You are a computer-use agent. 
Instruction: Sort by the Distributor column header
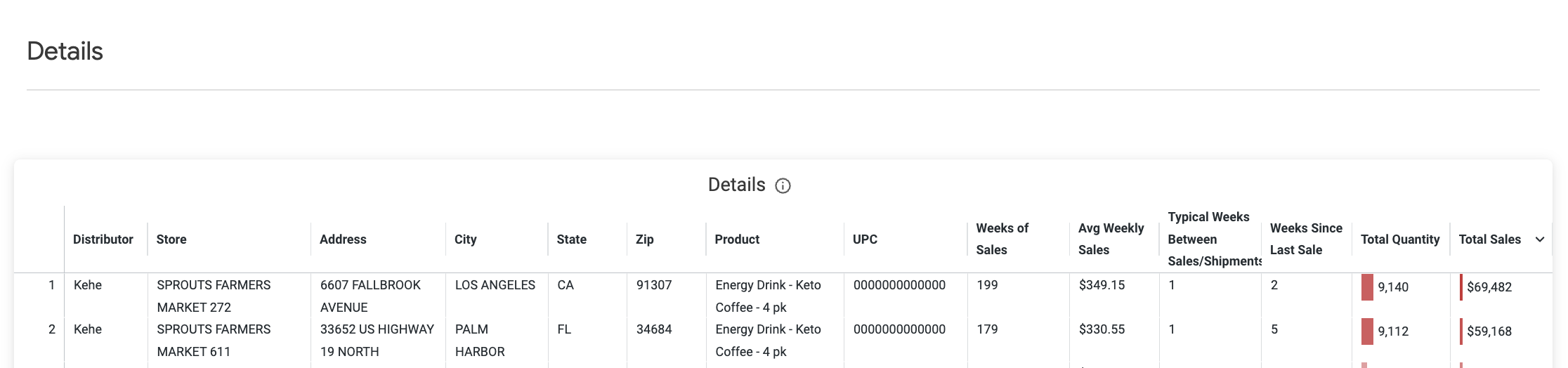pos(103,239)
